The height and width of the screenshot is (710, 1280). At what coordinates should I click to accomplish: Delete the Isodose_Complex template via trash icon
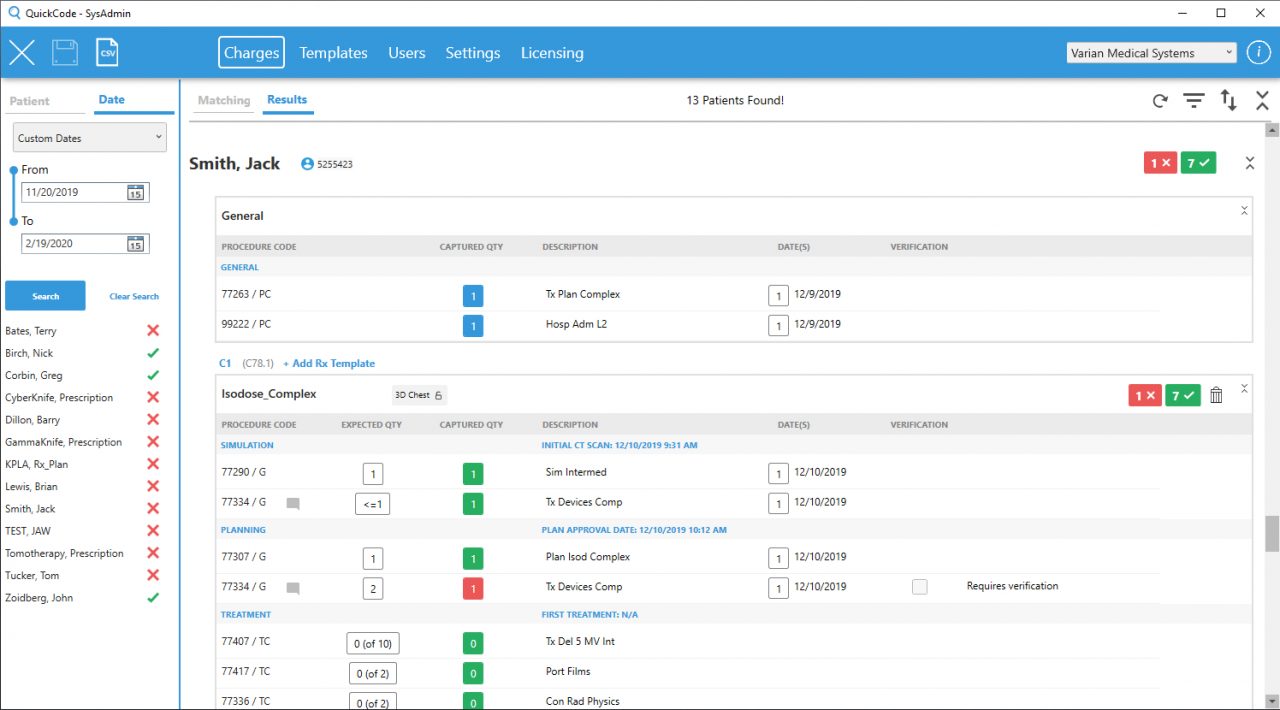1216,394
